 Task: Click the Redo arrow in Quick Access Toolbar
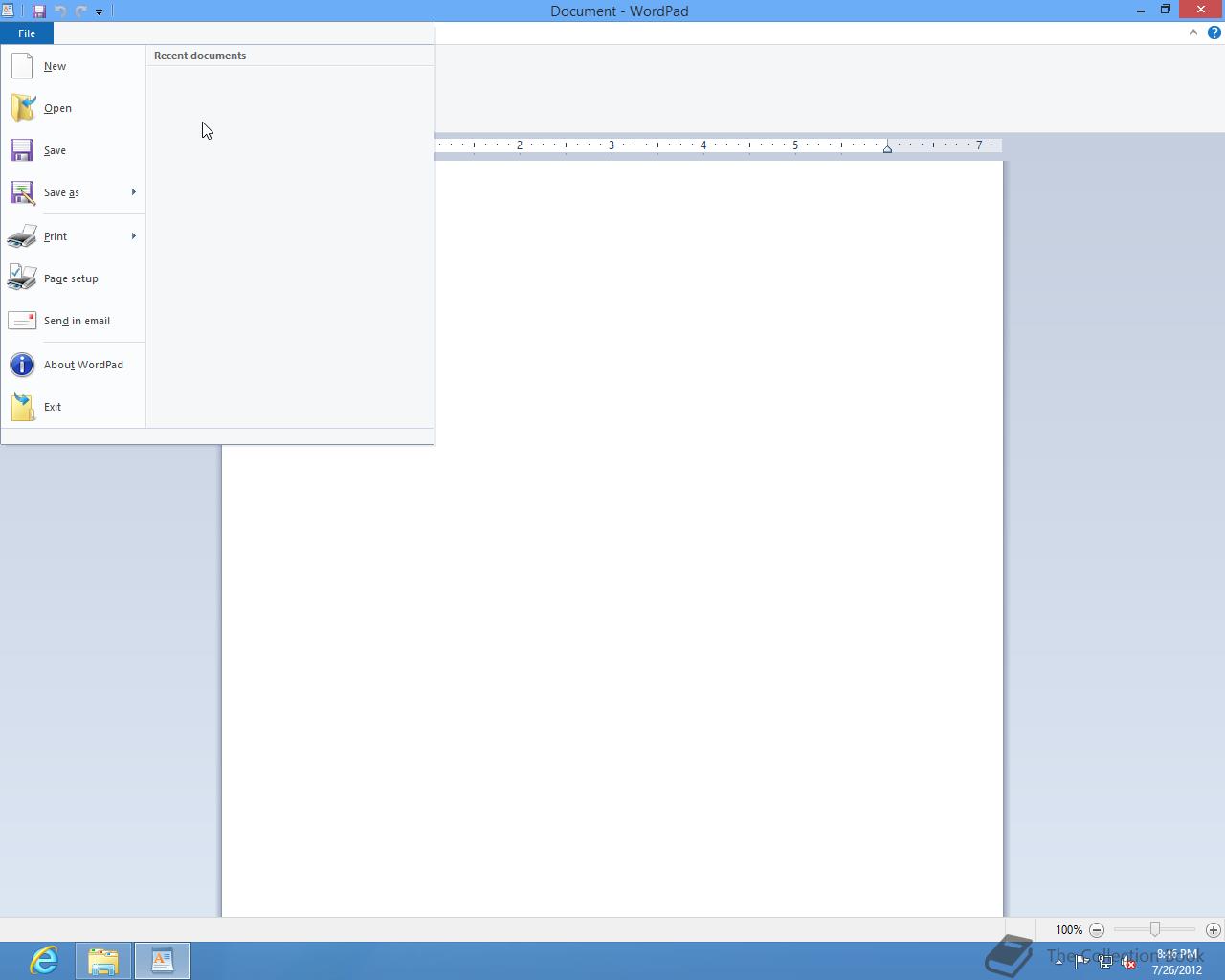[x=80, y=11]
